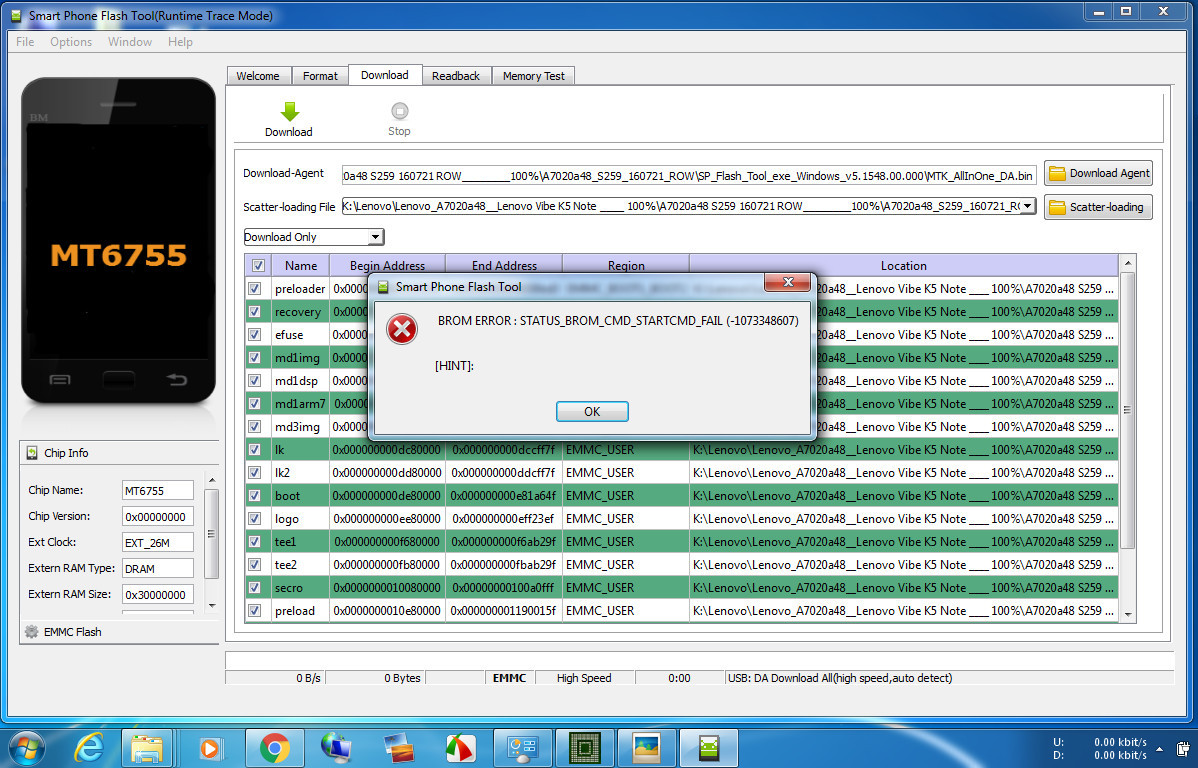1198x768 pixels.
Task: Click Chip Info panel scroll-down arrow
Action: 212,605
